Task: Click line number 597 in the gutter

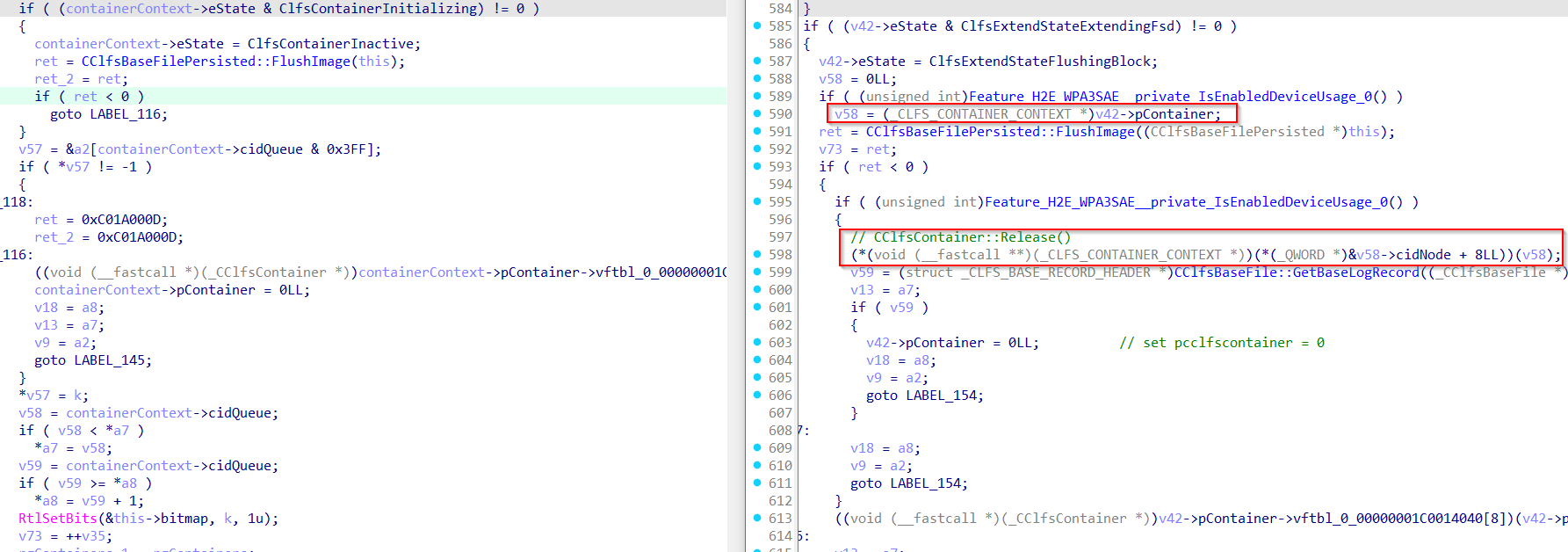Action: (780, 237)
